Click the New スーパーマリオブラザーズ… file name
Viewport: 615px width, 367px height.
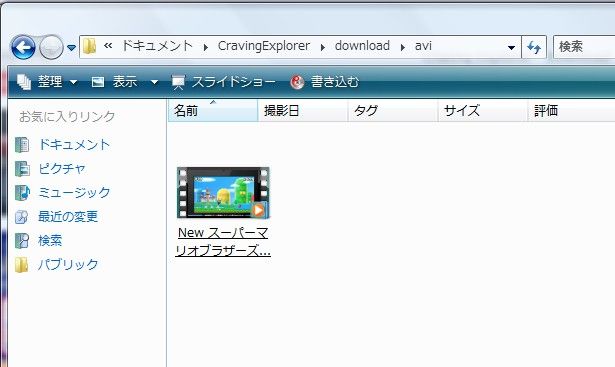(x=223, y=242)
